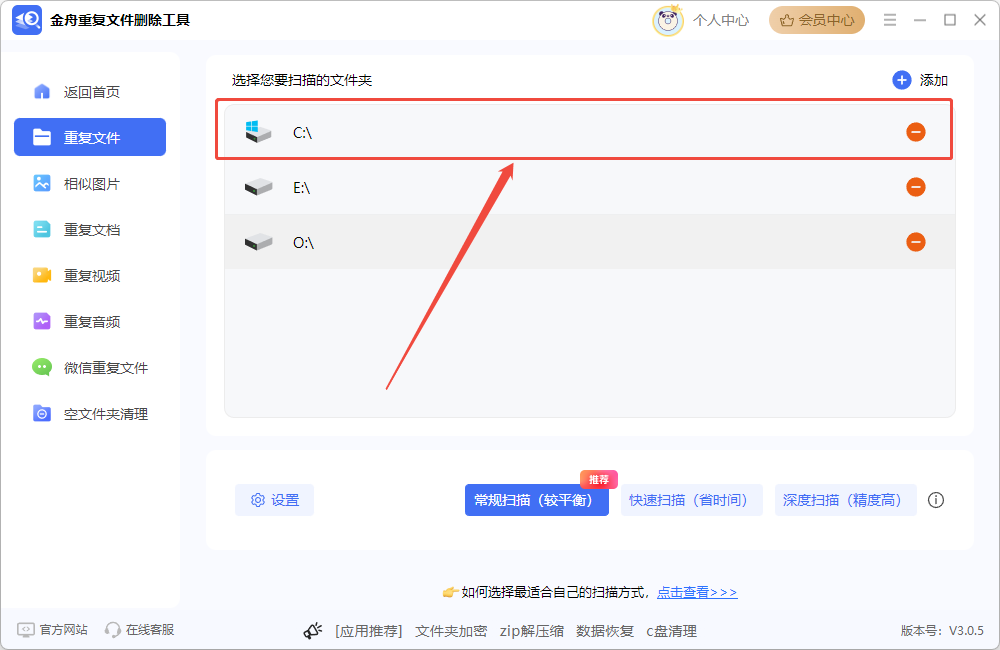Viewport: 1000px width, 650px height.
Task: Open 微信重复文件 in the sidebar
Action: [x=89, y=367]
